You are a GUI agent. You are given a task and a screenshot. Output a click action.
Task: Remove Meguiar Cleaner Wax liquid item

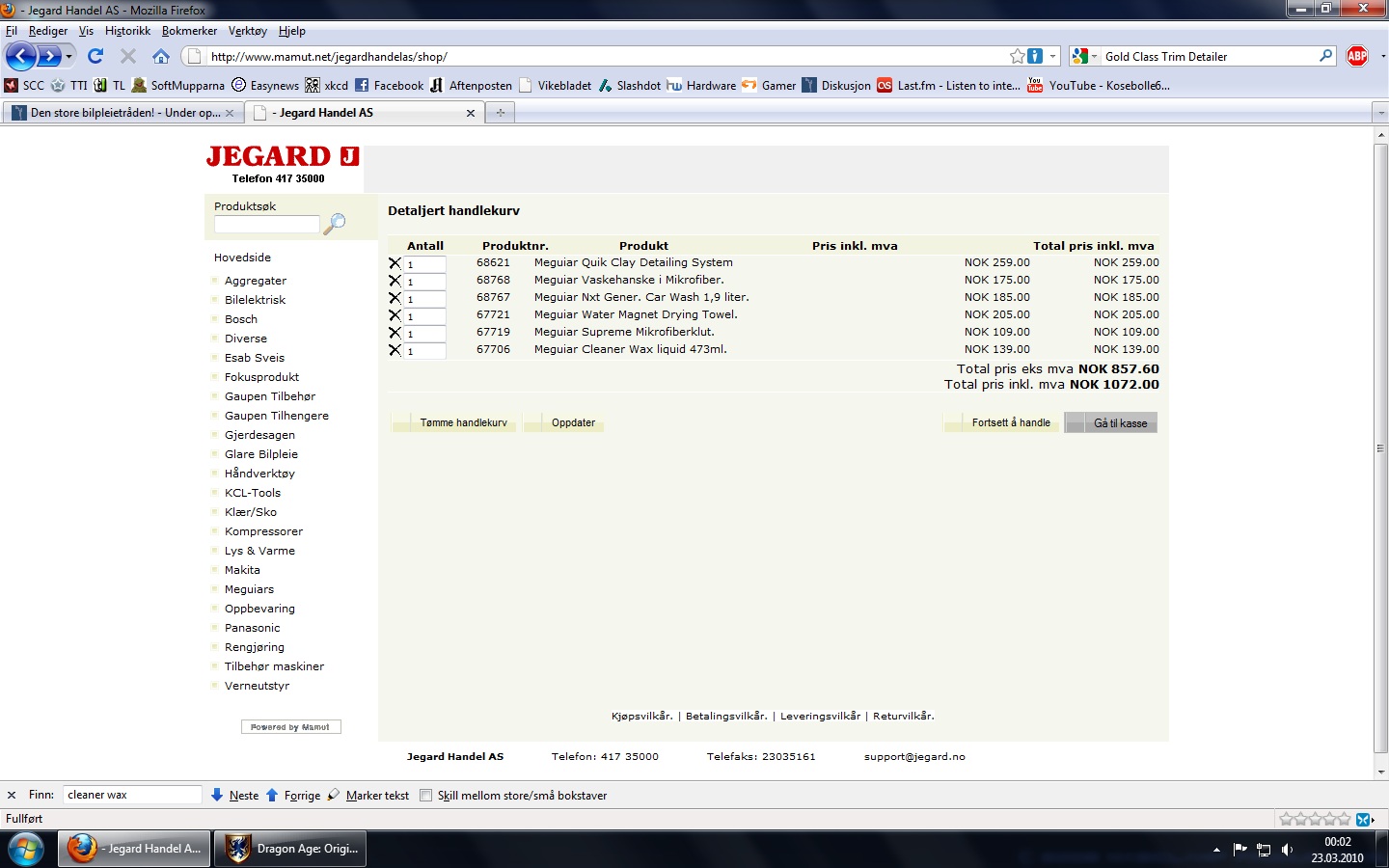[395, 349]
